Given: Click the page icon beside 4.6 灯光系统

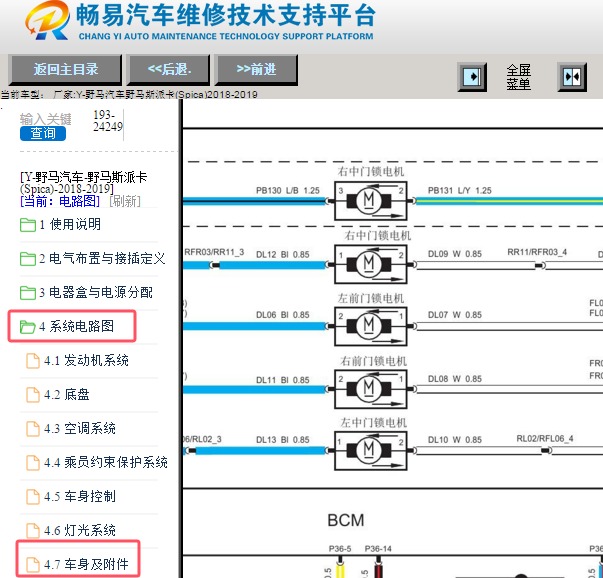Looking at the screenshot, I should (33, 531).
